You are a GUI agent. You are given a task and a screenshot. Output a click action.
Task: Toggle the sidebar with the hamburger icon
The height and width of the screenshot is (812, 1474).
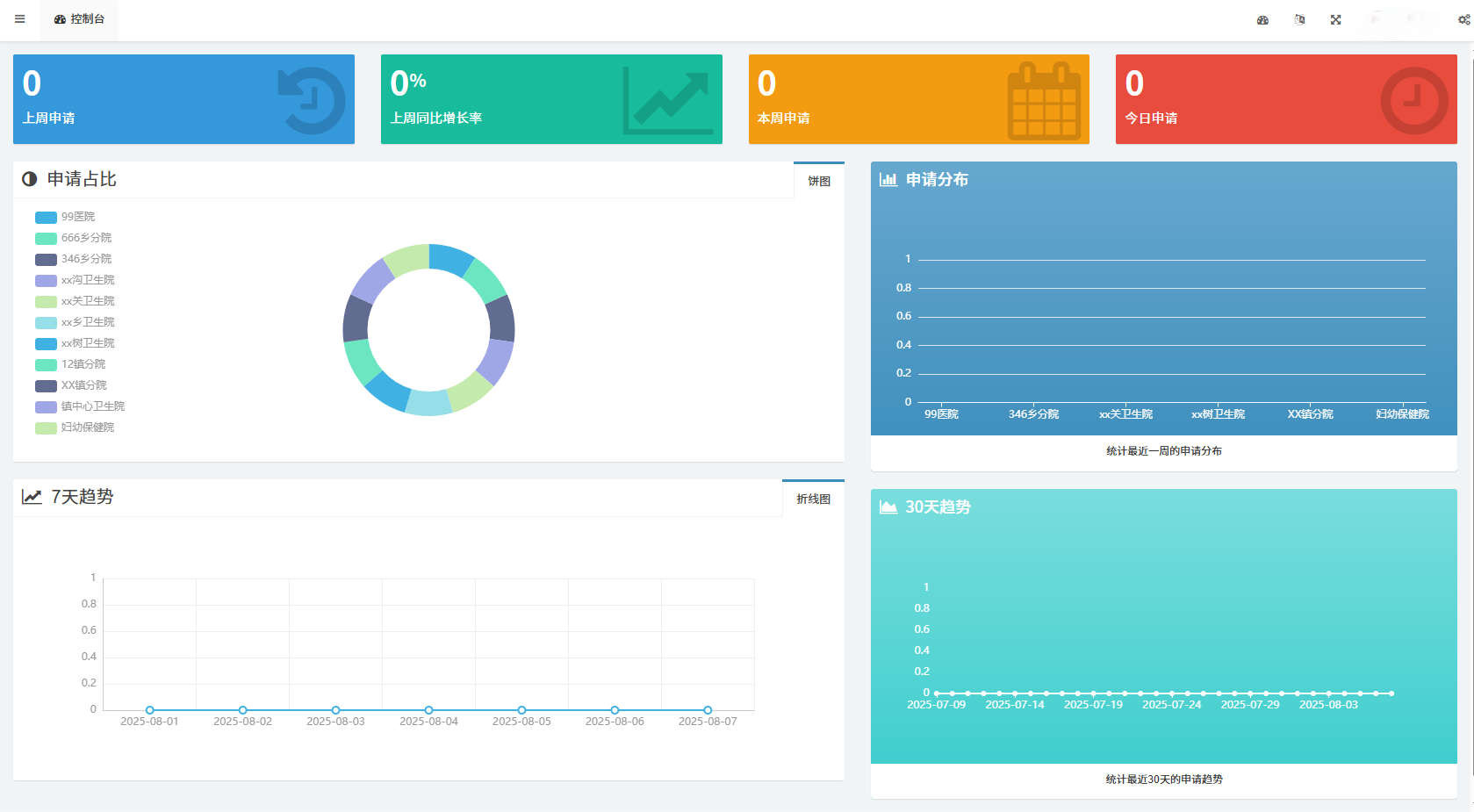pyautogui.click(x=19, y=19)
